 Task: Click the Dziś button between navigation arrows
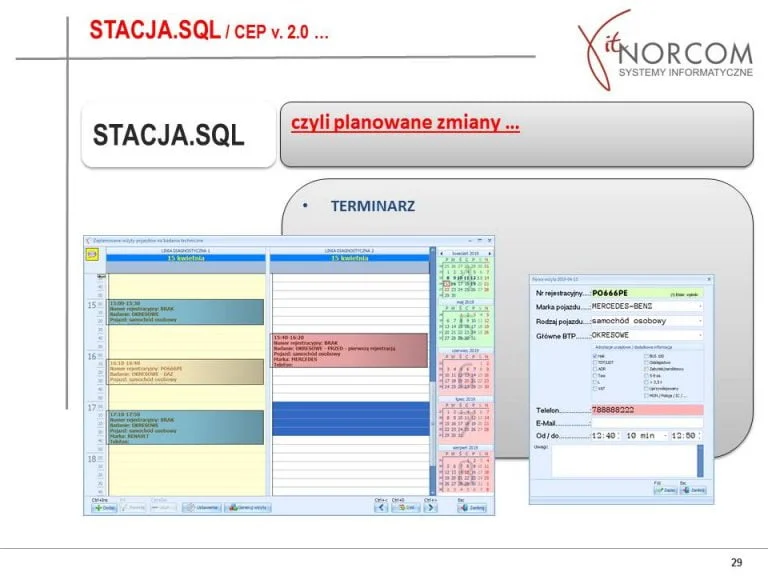pos(406,508)
